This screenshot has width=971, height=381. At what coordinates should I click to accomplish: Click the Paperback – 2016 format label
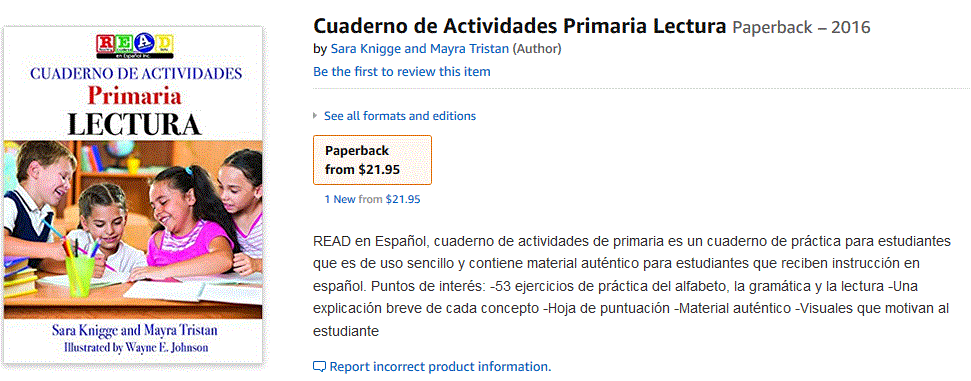(801, 27)
